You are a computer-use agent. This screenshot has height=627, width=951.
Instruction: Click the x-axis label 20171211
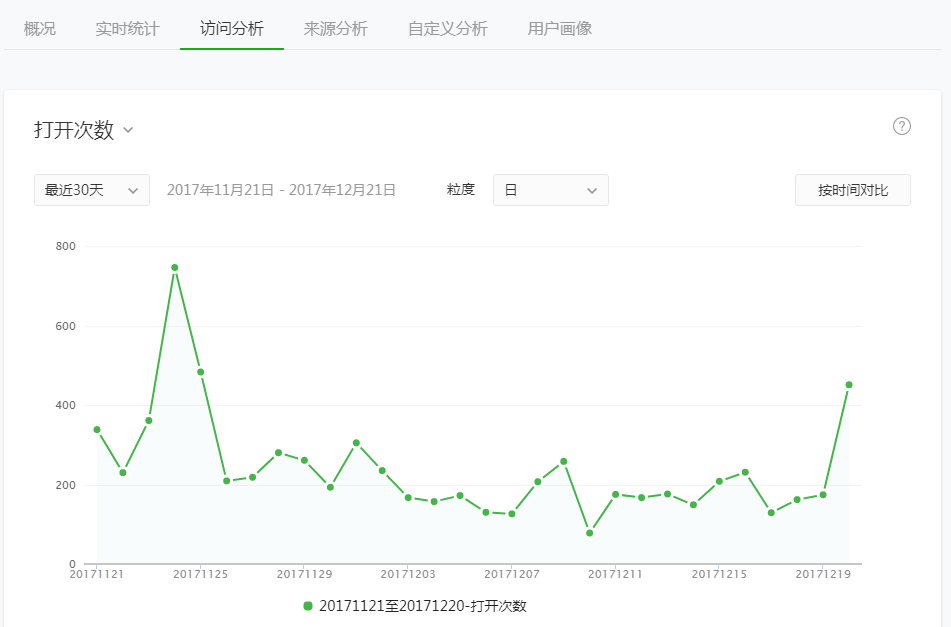click(616, 574)
